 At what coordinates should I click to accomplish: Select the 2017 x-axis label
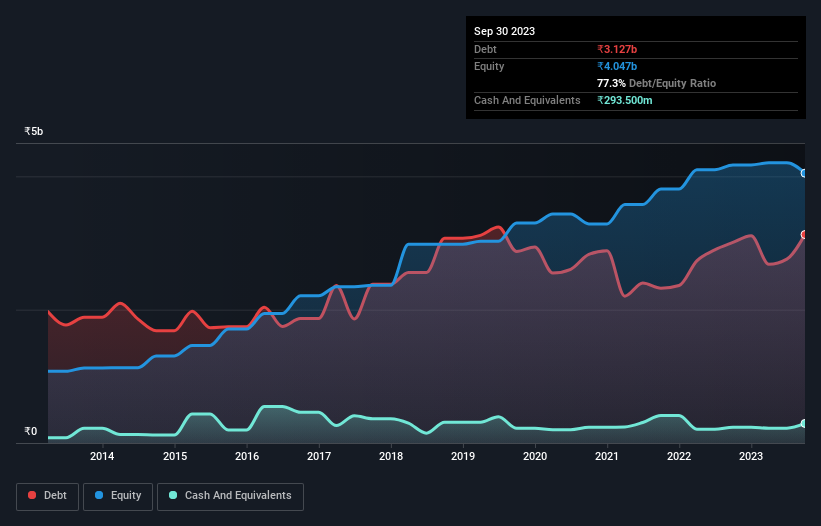[x=319, y=456]
